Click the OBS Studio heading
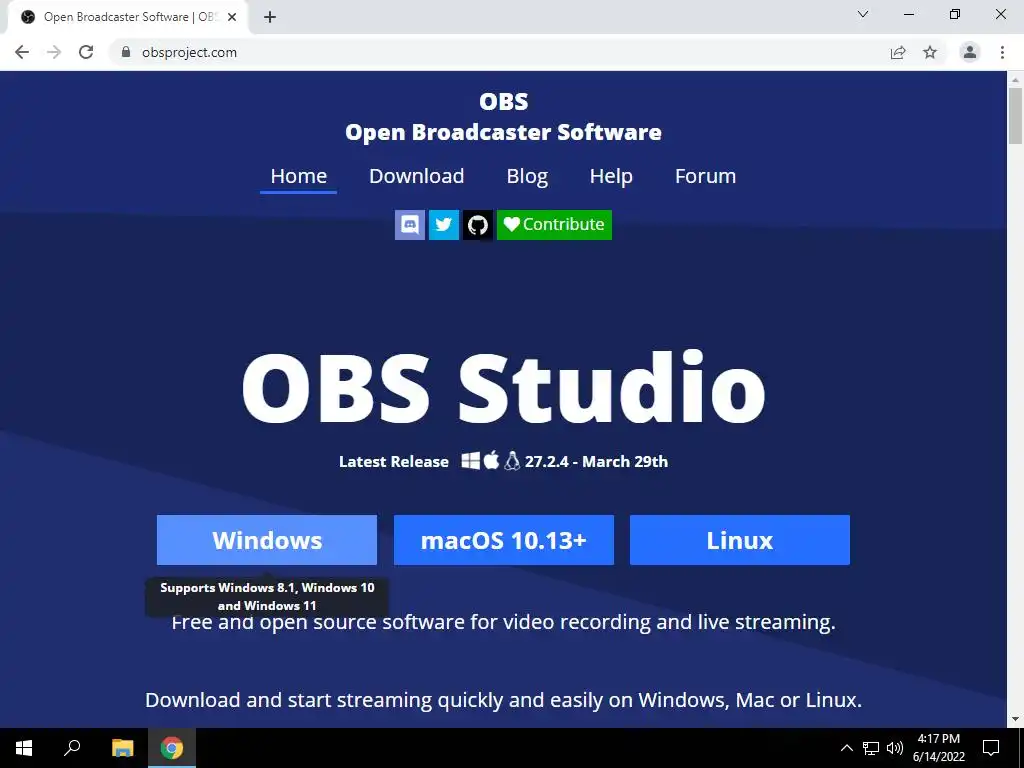This screenshot has width=1024, height=768. 503,388
